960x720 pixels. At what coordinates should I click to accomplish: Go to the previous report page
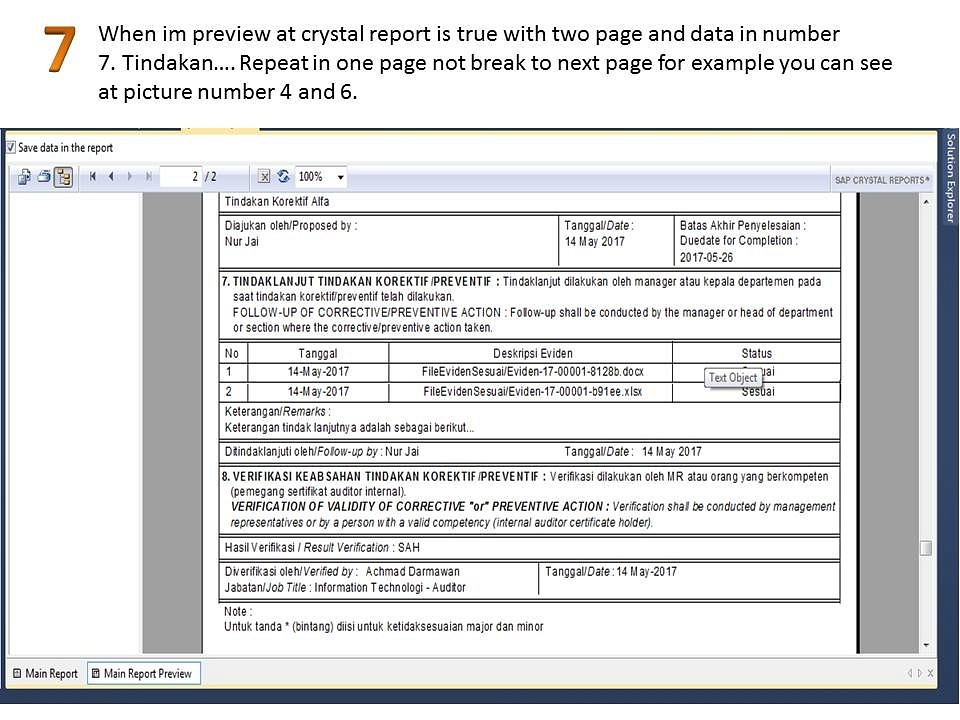[111, 177]
